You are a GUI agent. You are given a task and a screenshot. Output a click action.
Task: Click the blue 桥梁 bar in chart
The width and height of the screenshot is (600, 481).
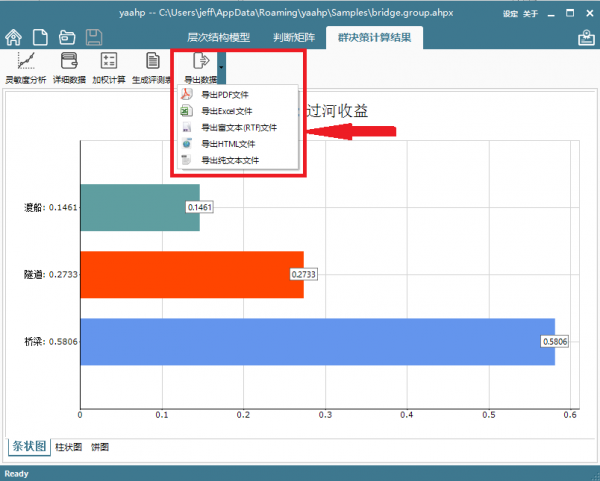click(x=316, y=342)
